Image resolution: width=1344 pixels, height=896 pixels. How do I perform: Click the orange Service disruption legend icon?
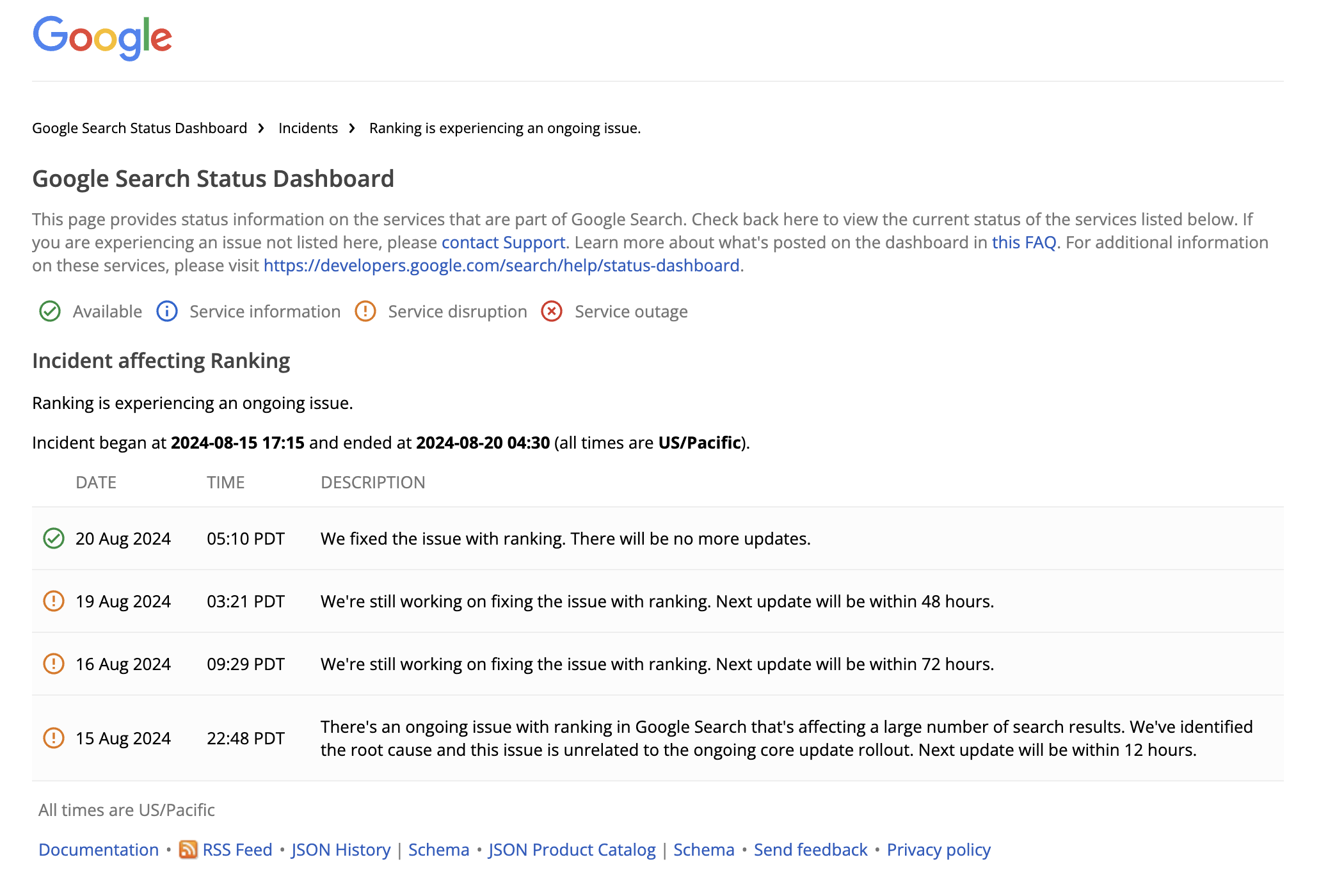(365, 312)
